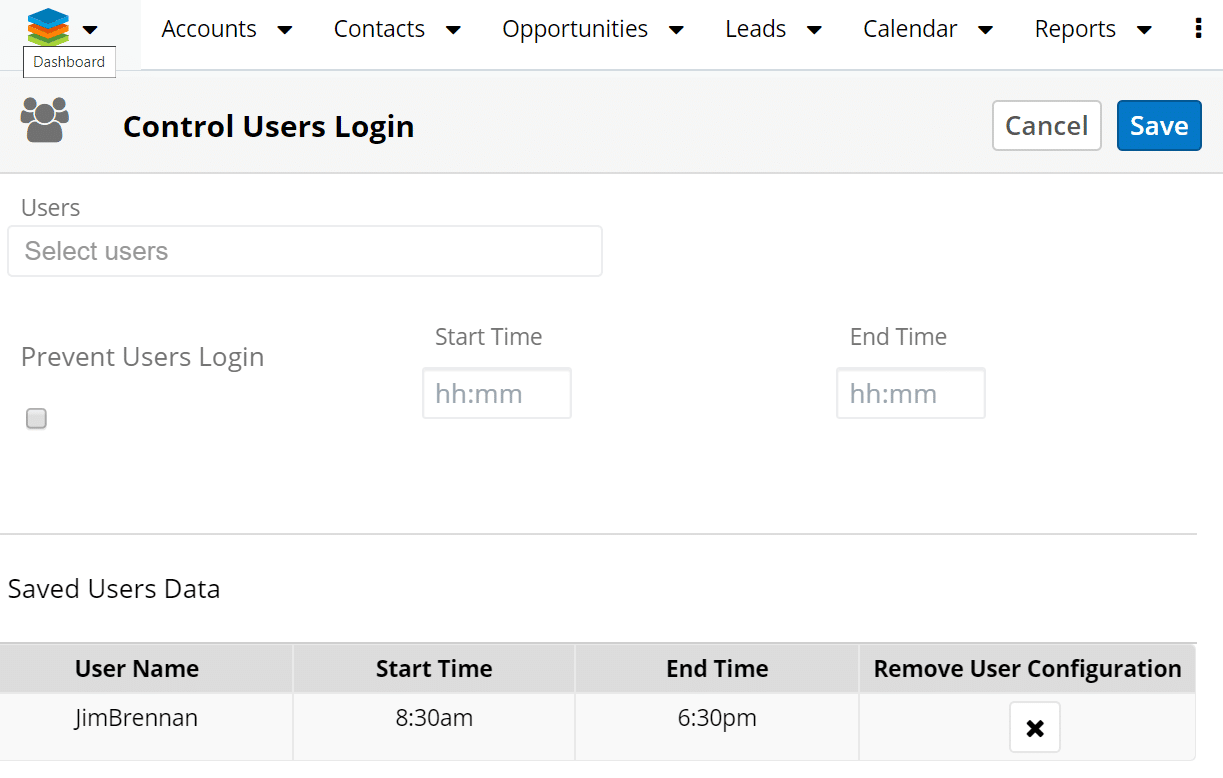Click the User Name column header
This screenshot has width=1223, height=778.
137,668
